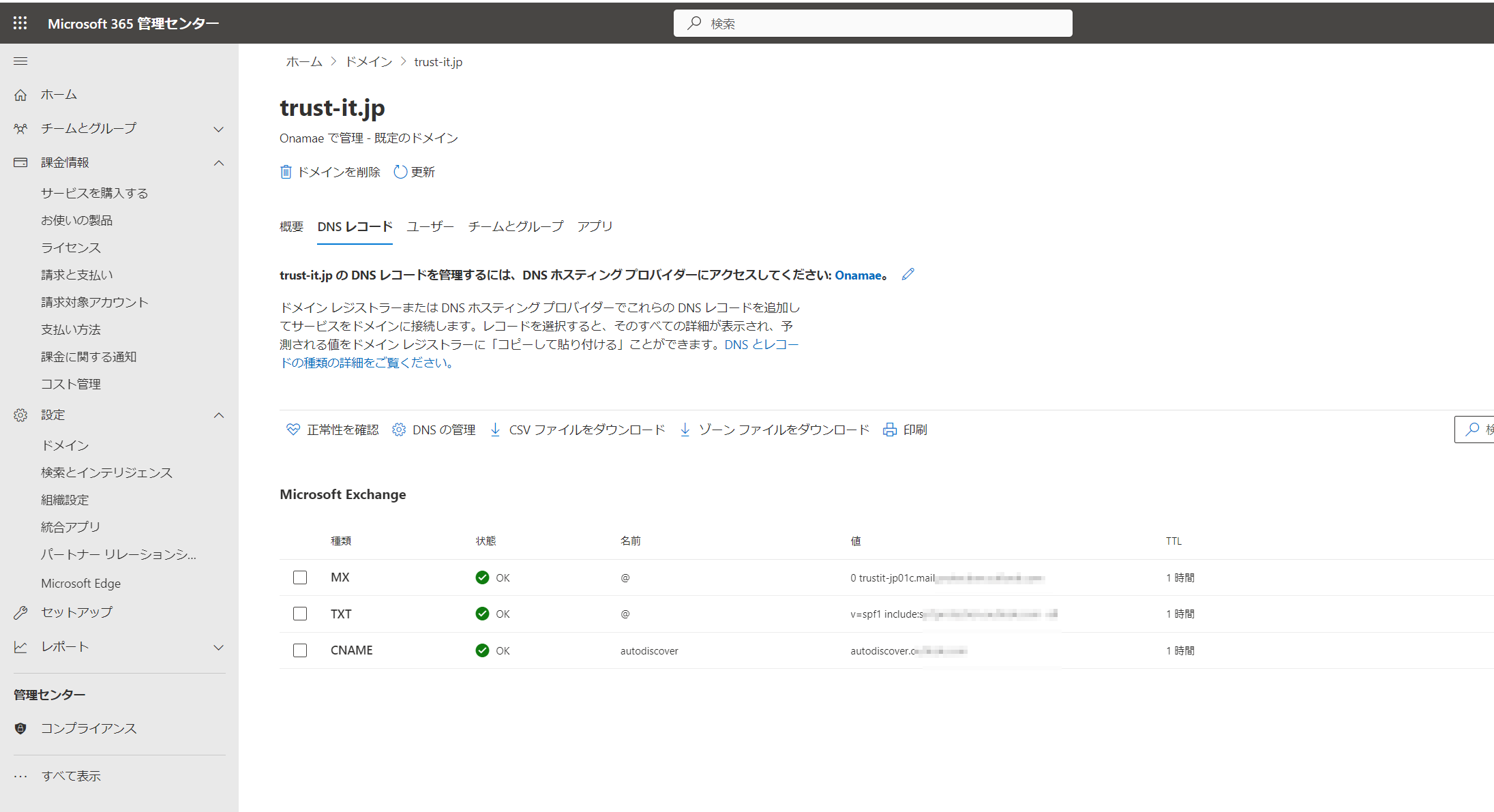Click the CSV download arrow icon
The width and height of the screenshot is (1494, 812).
pos(496,430)
